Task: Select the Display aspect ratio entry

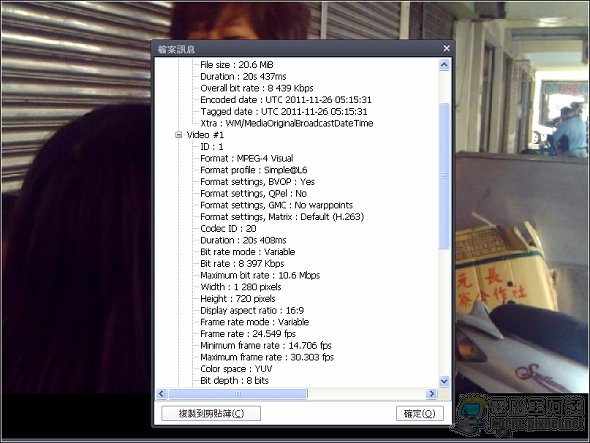Action: [252, 311]
